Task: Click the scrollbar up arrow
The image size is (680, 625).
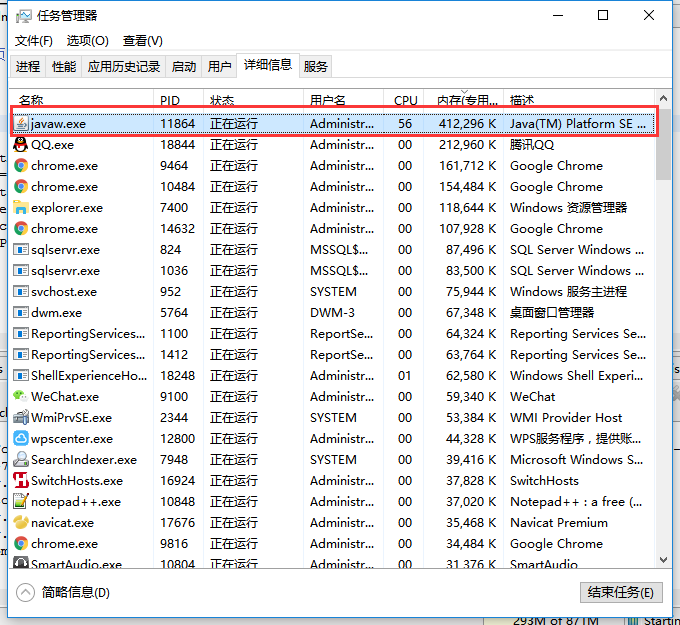Action: coord(663,98)
